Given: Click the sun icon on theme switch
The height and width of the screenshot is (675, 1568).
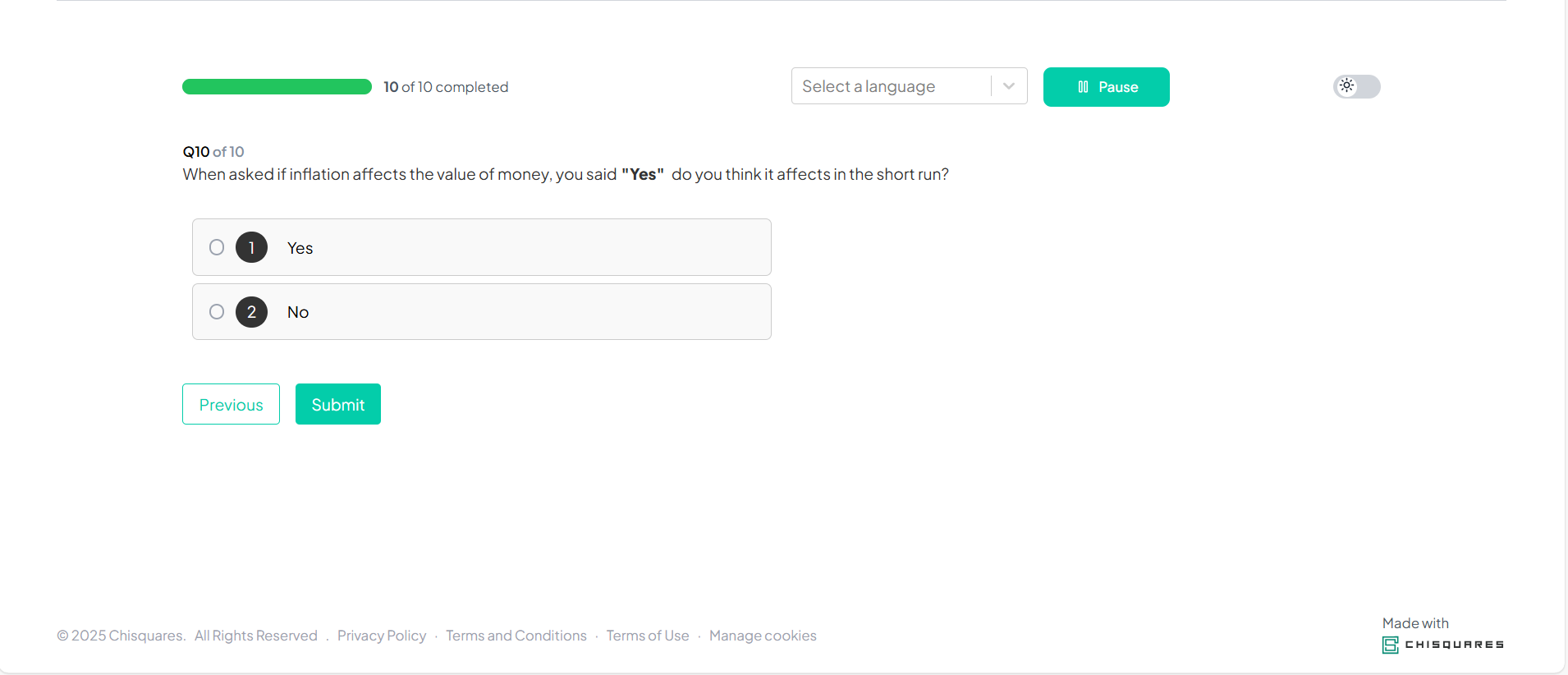Looking at the screenshot, I should click(1346, 85).
